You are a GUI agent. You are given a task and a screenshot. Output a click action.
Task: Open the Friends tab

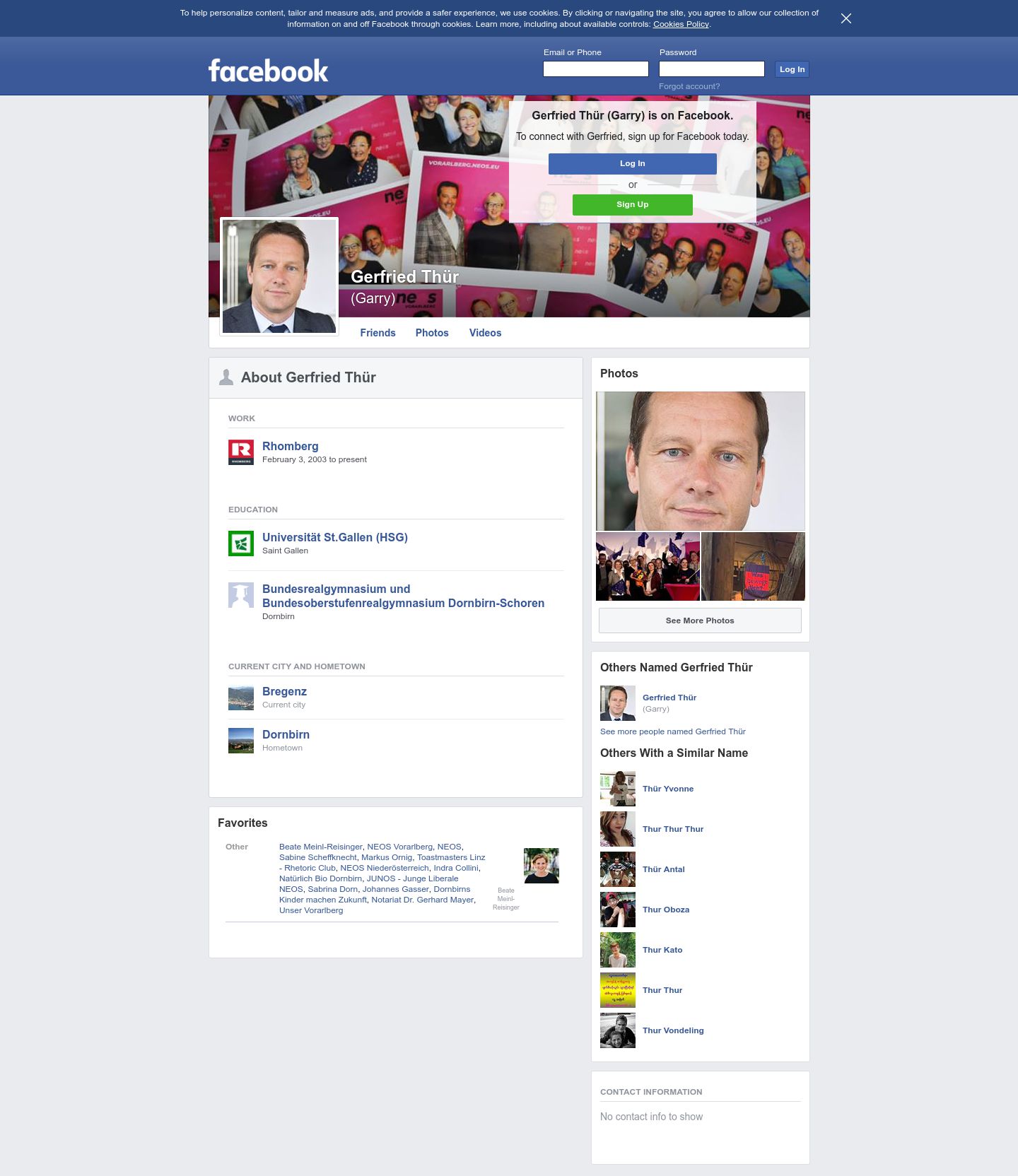[378, 333]
